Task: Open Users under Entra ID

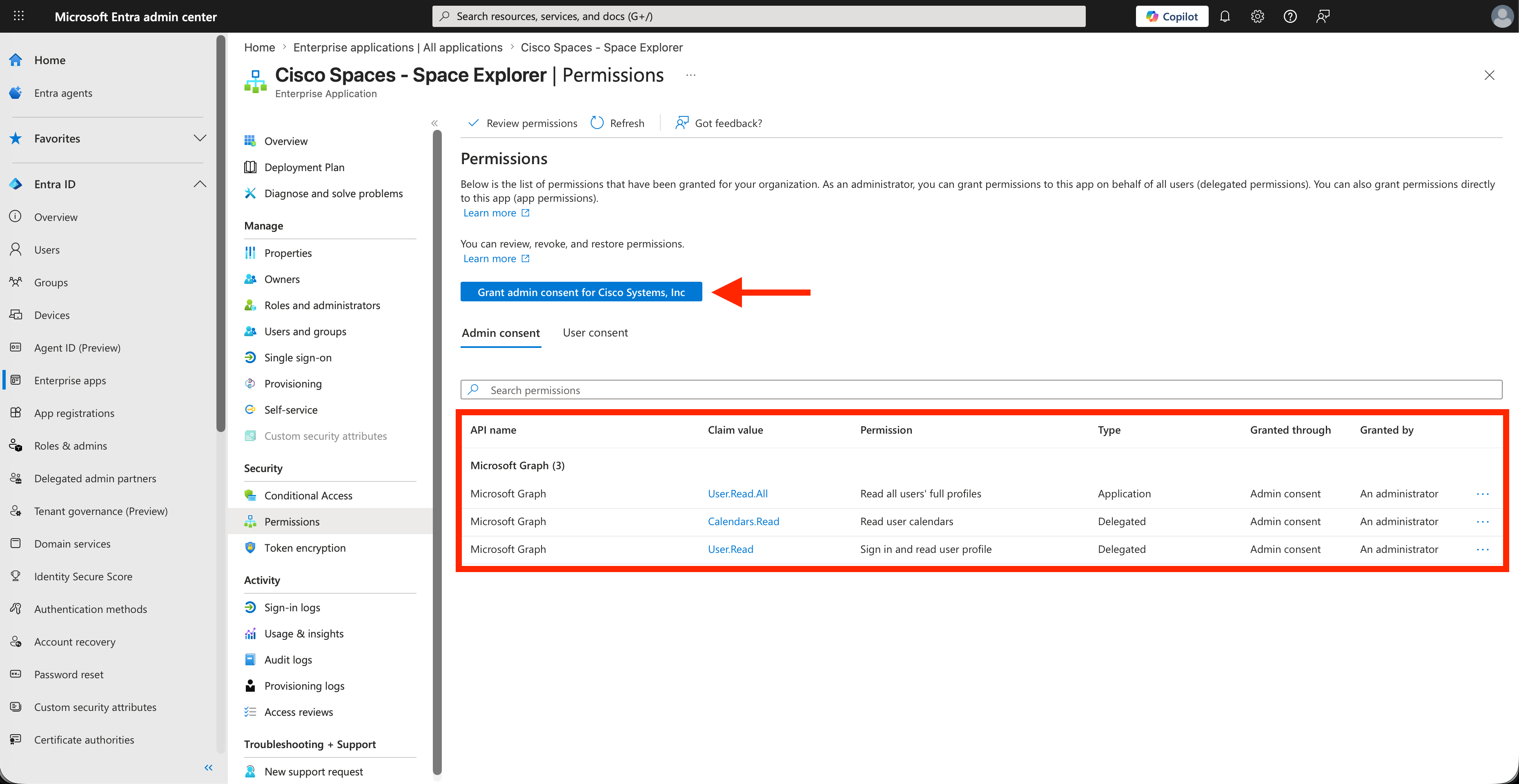Action: (x=47, y=249)
